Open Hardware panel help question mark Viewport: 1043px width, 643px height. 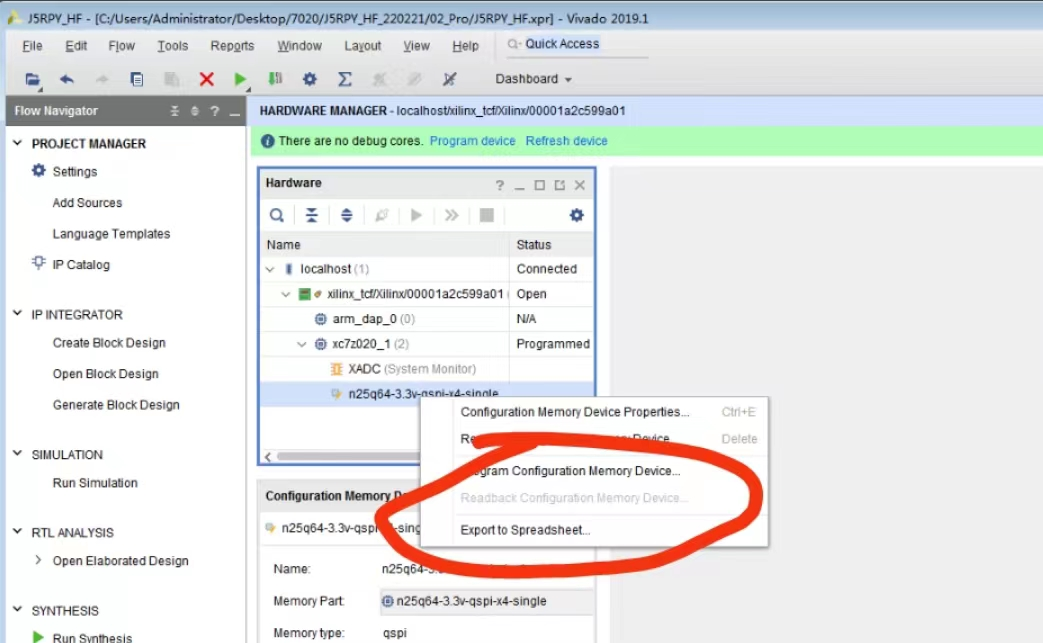[500, 186]
